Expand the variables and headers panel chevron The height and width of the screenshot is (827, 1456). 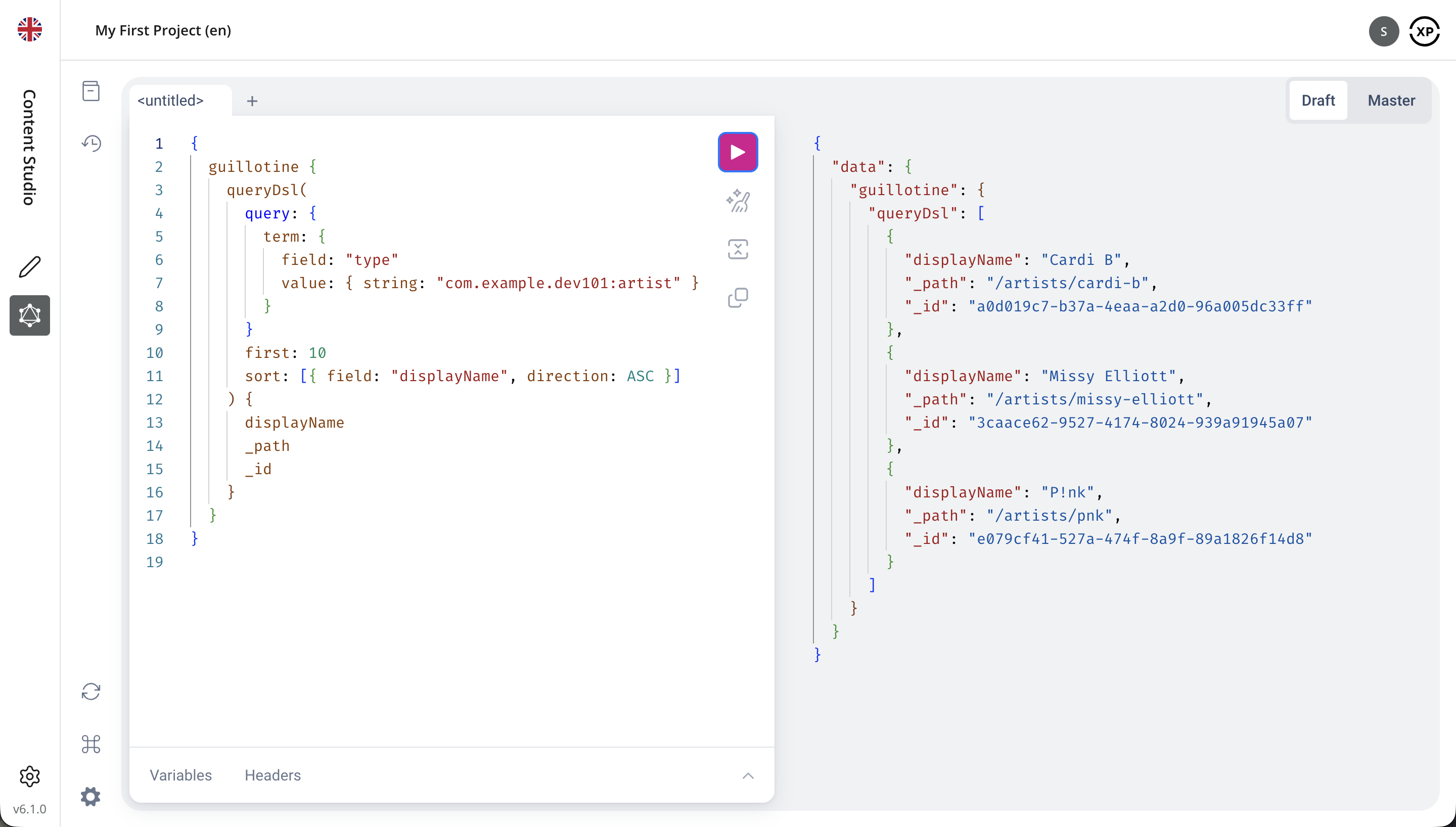[748, 776]
